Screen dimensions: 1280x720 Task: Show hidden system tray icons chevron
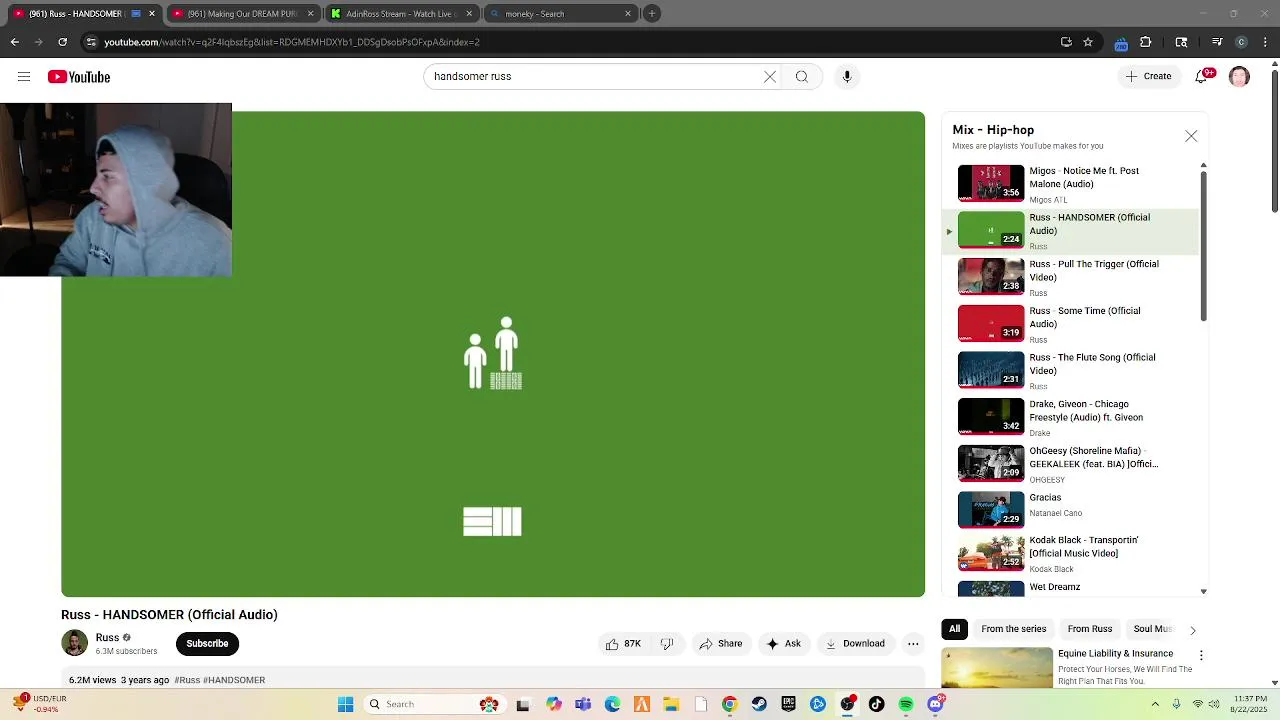coord(1155,704)
